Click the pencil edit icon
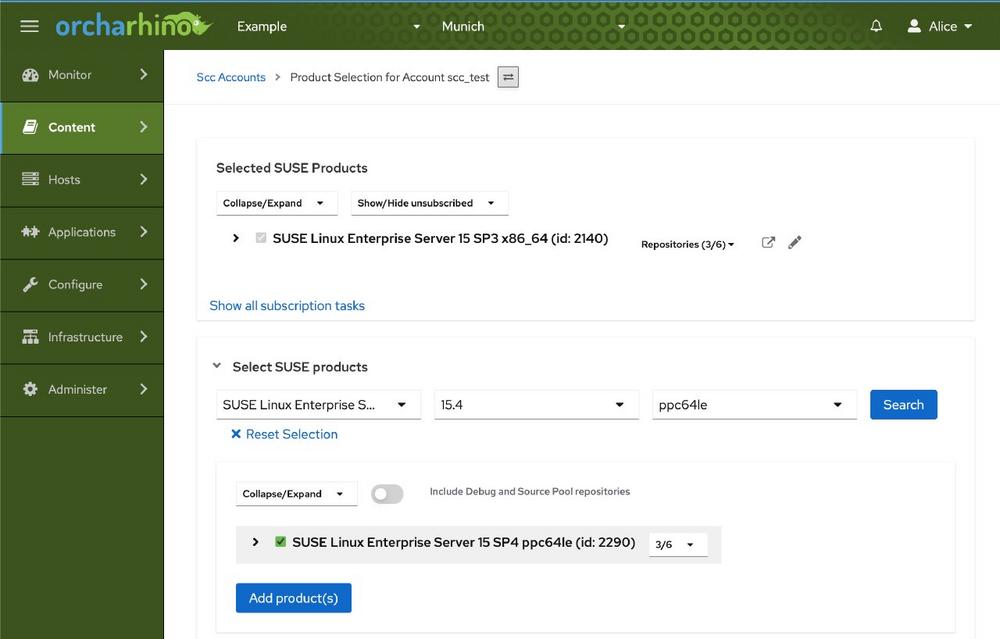This screenshot has width=1000, height=639. 795,242
